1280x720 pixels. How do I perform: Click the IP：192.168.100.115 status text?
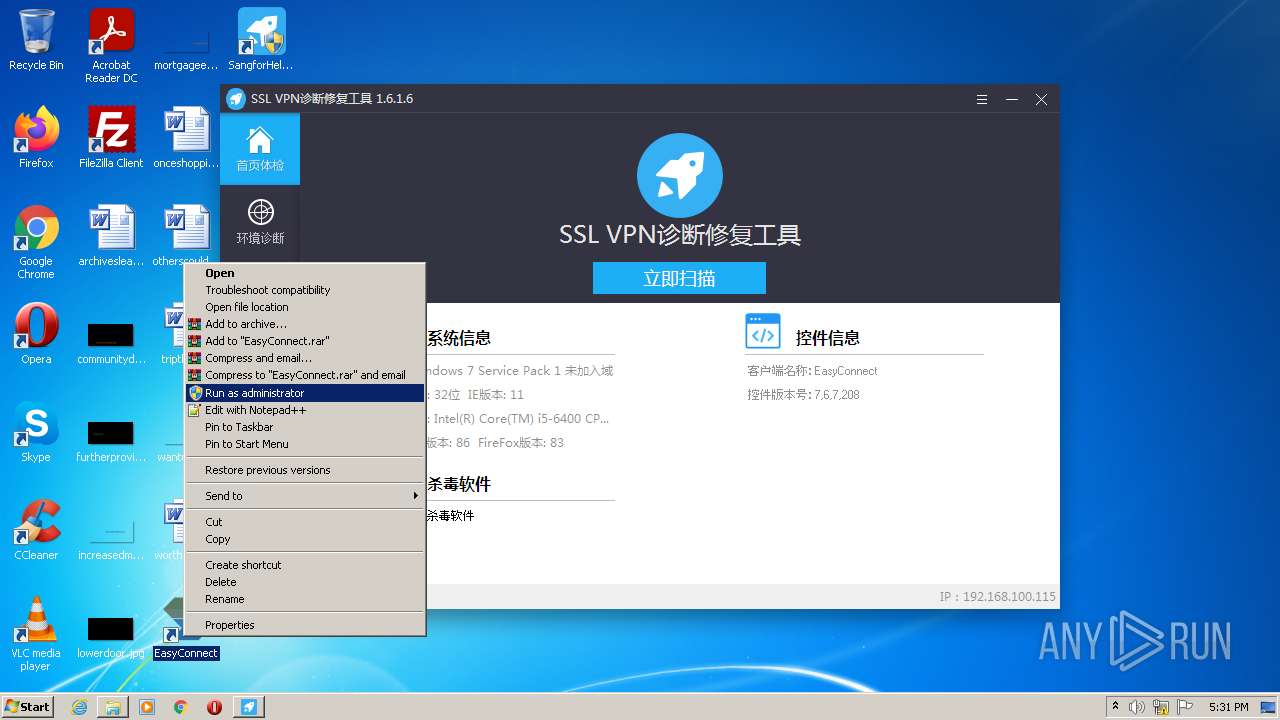click(997, 596)
